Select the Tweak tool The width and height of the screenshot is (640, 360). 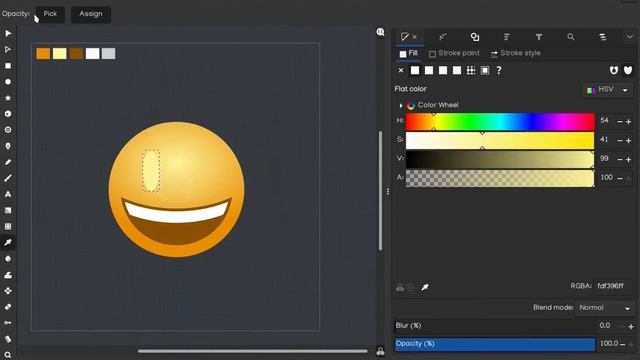coord(8,275)
